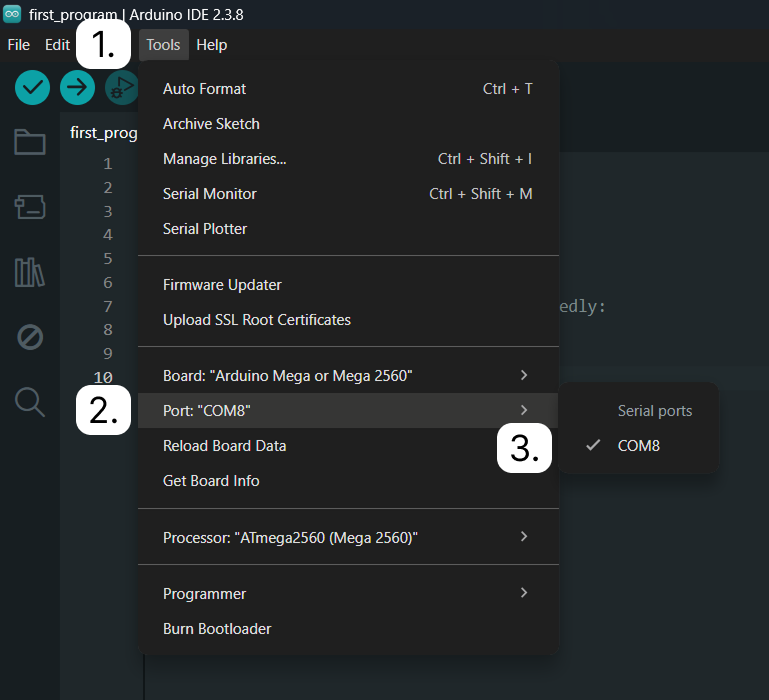
Task: Open the Debug sidebar crossed-circle icon
Action: tap(30, 337)
